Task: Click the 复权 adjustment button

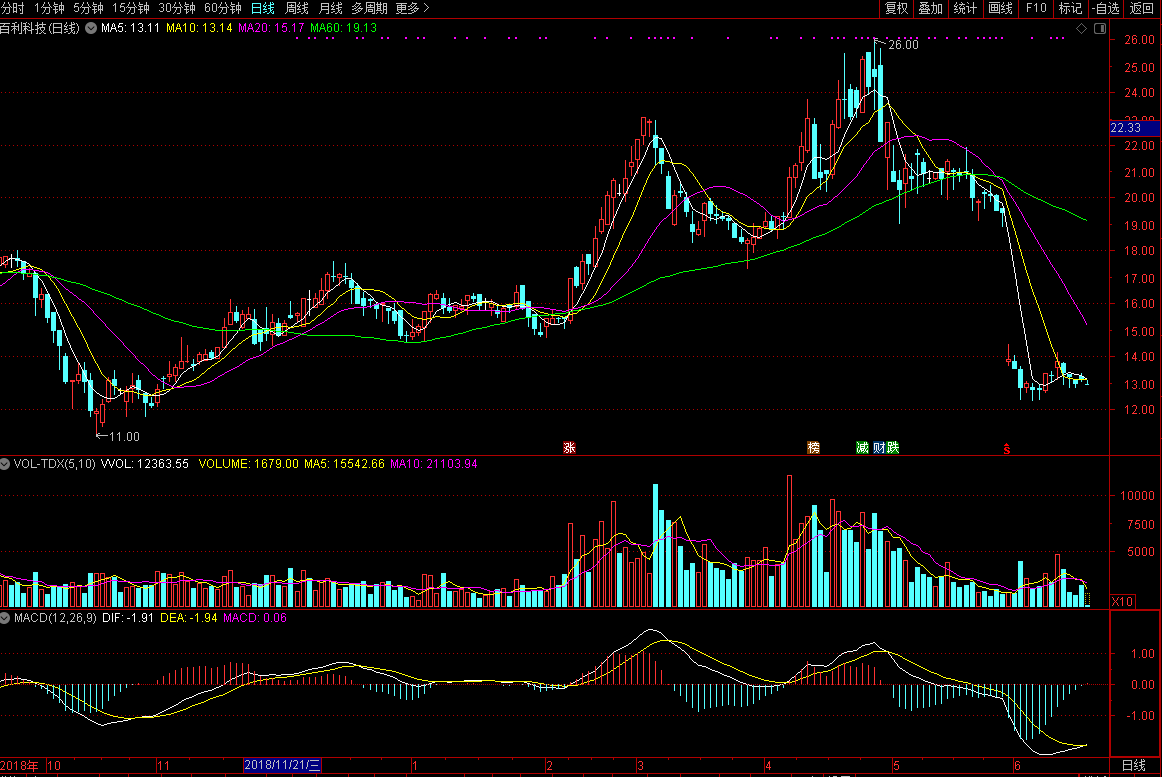Action: pos(896,8)
